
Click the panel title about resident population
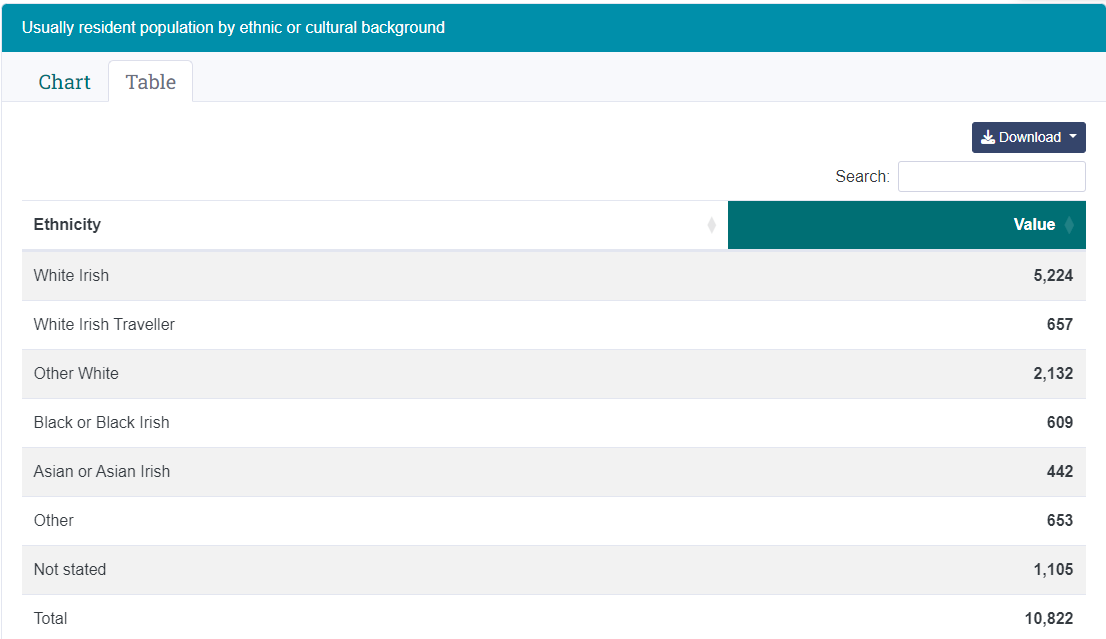pyautogui.click(x=233, y=28)
